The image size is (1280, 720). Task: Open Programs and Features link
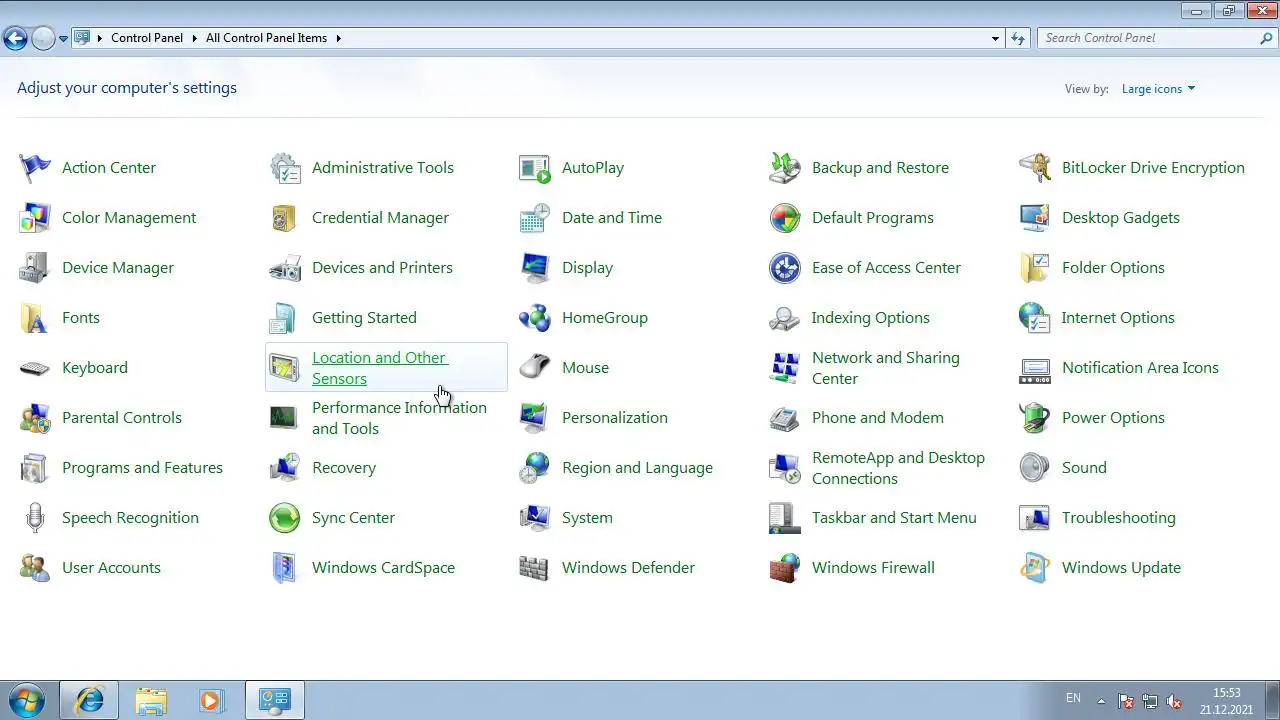tap(142, 468)
